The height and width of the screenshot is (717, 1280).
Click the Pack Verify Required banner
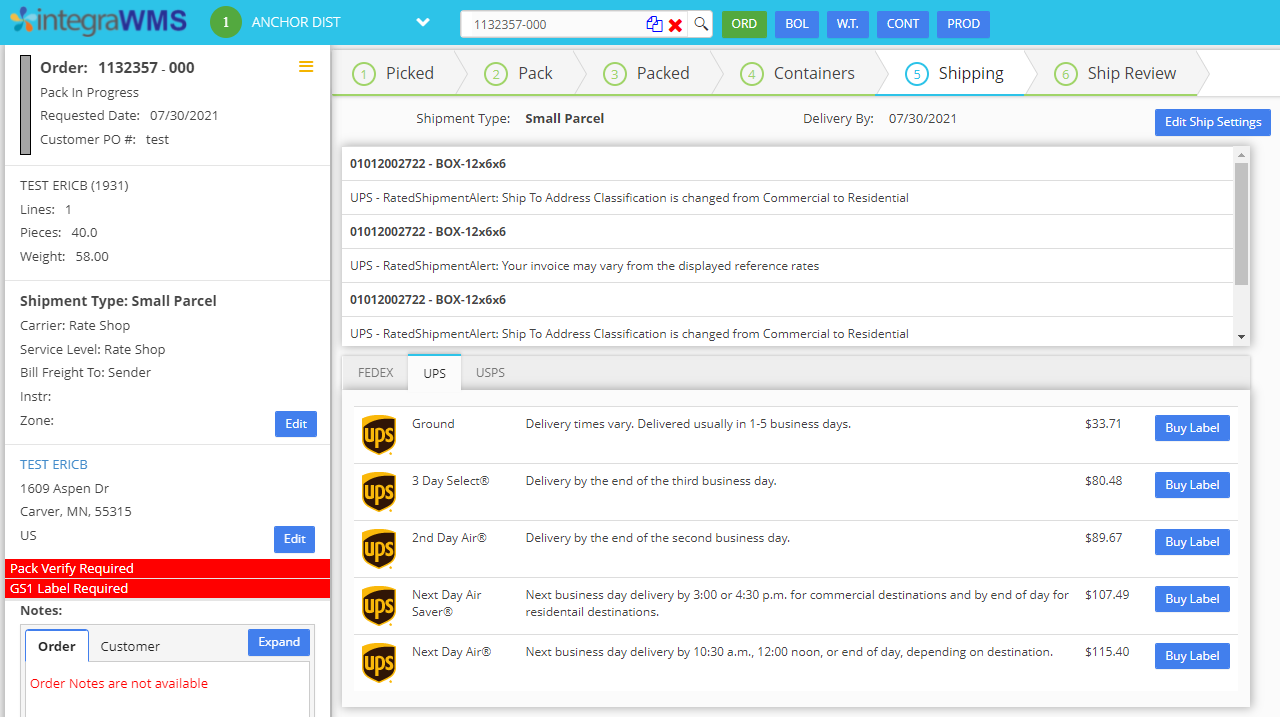[x=168, y=568]
